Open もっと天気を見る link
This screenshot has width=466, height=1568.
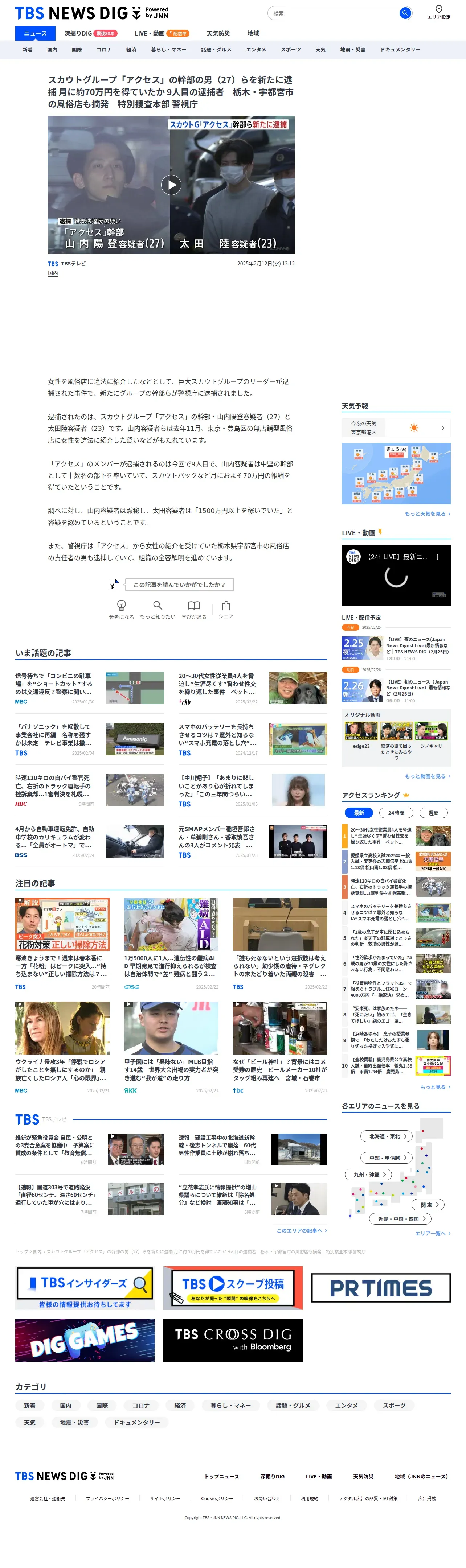[x=428, y=514]
